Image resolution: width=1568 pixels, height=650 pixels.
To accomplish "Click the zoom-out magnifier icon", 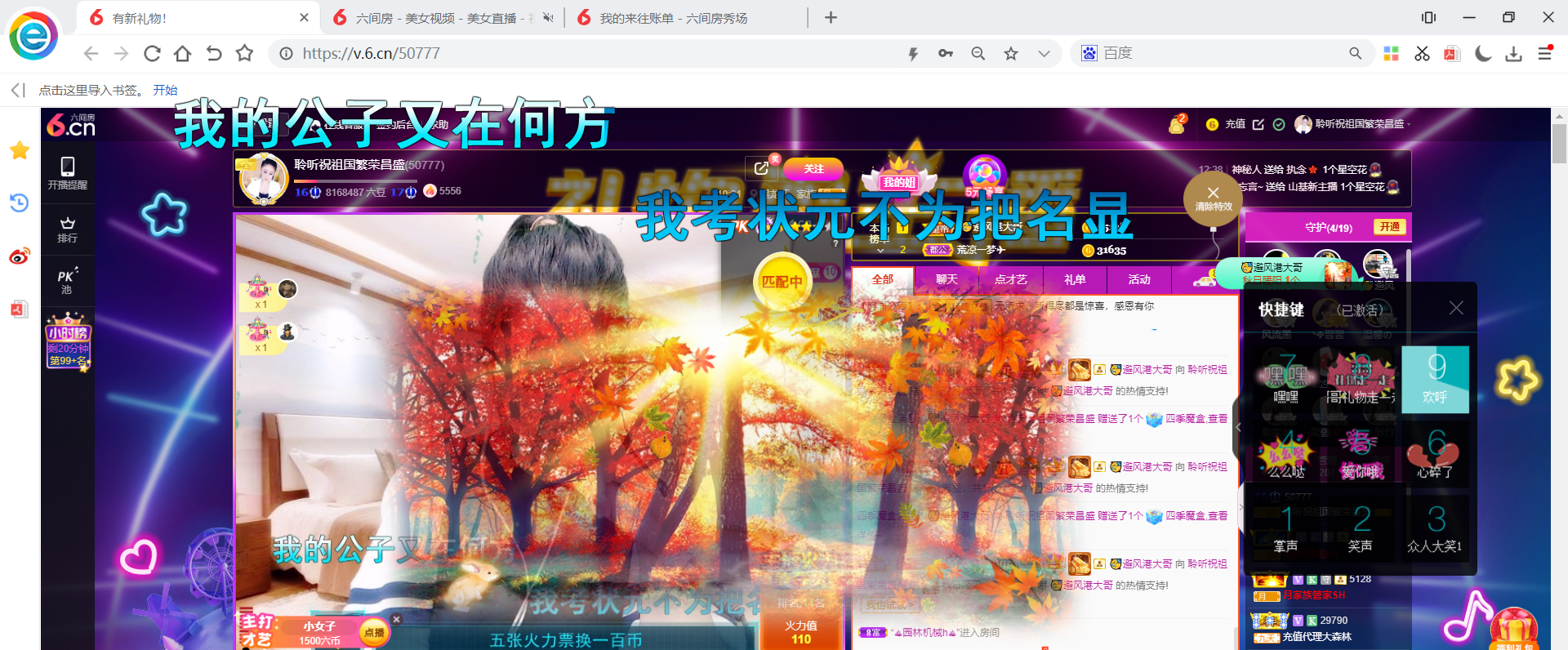I will (x=978, y=54).
